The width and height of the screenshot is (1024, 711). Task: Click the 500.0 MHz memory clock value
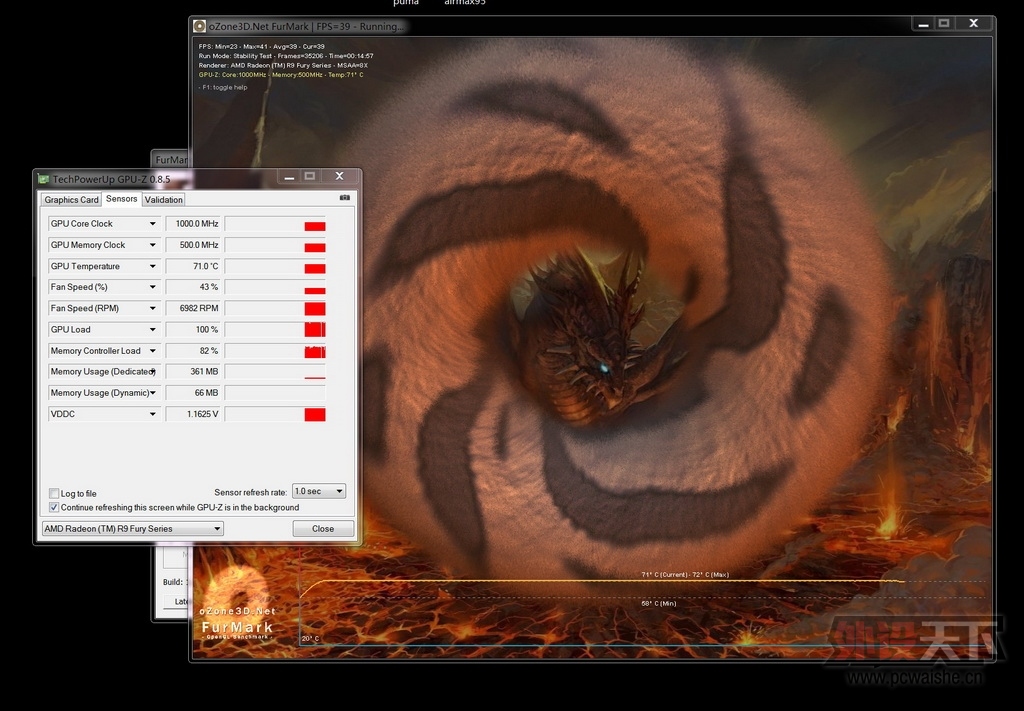tap(193, 245)
